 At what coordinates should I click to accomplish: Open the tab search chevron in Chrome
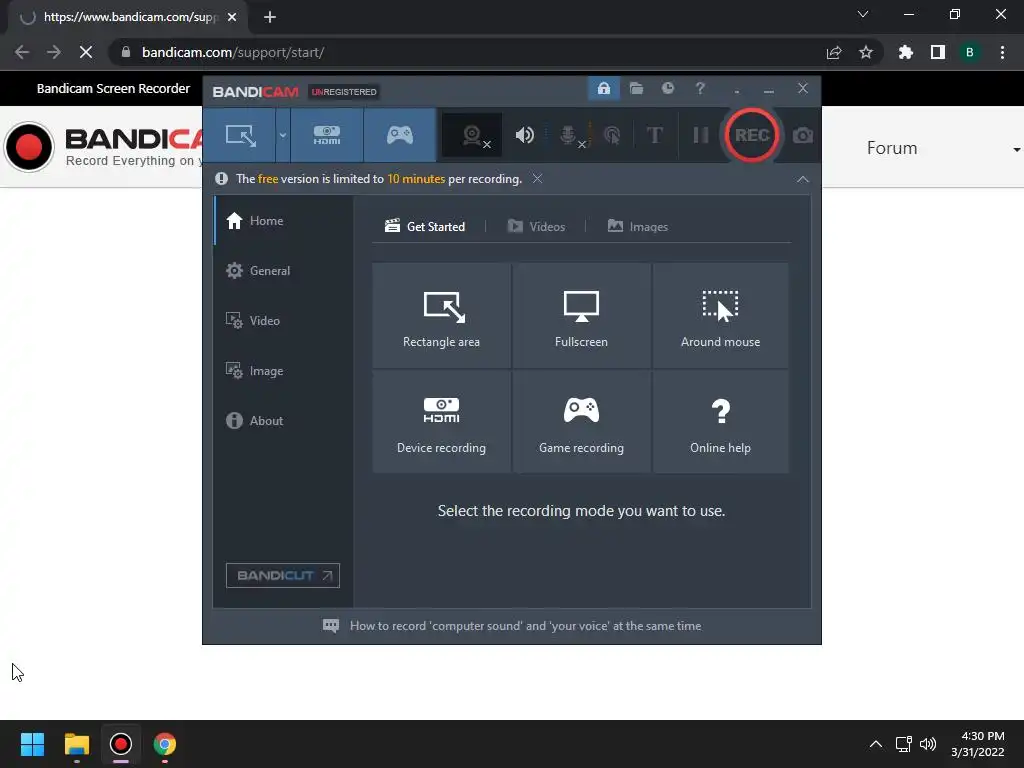[x=863, y=14]
